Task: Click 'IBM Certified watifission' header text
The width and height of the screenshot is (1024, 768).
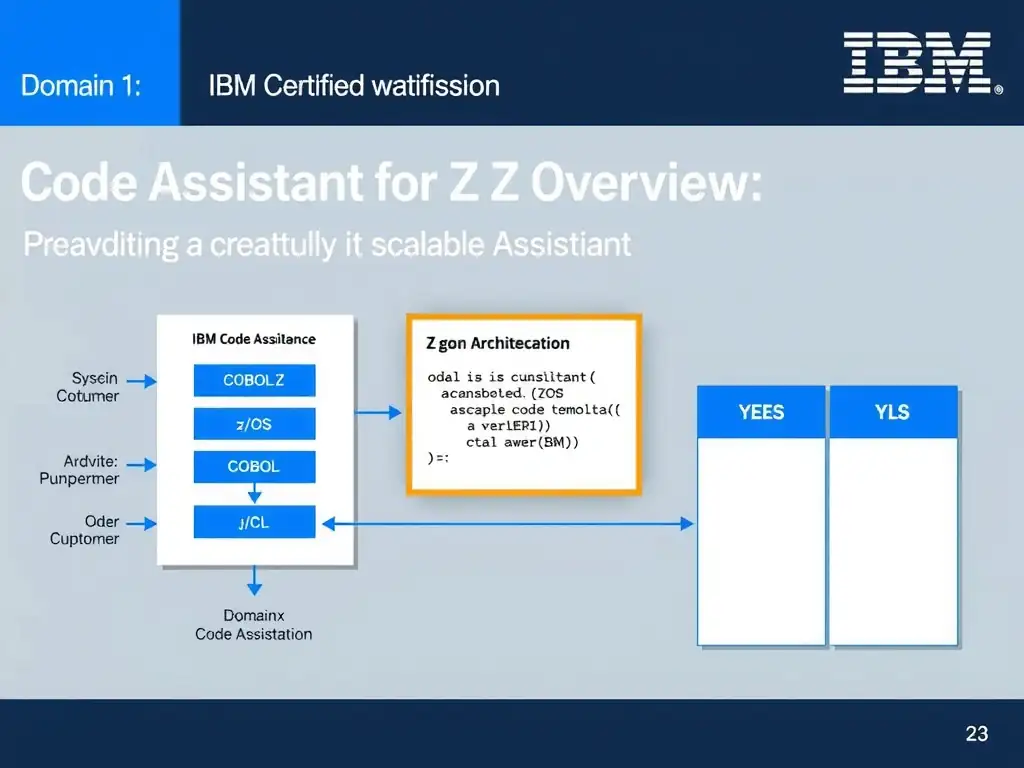Action: [354, 86]
